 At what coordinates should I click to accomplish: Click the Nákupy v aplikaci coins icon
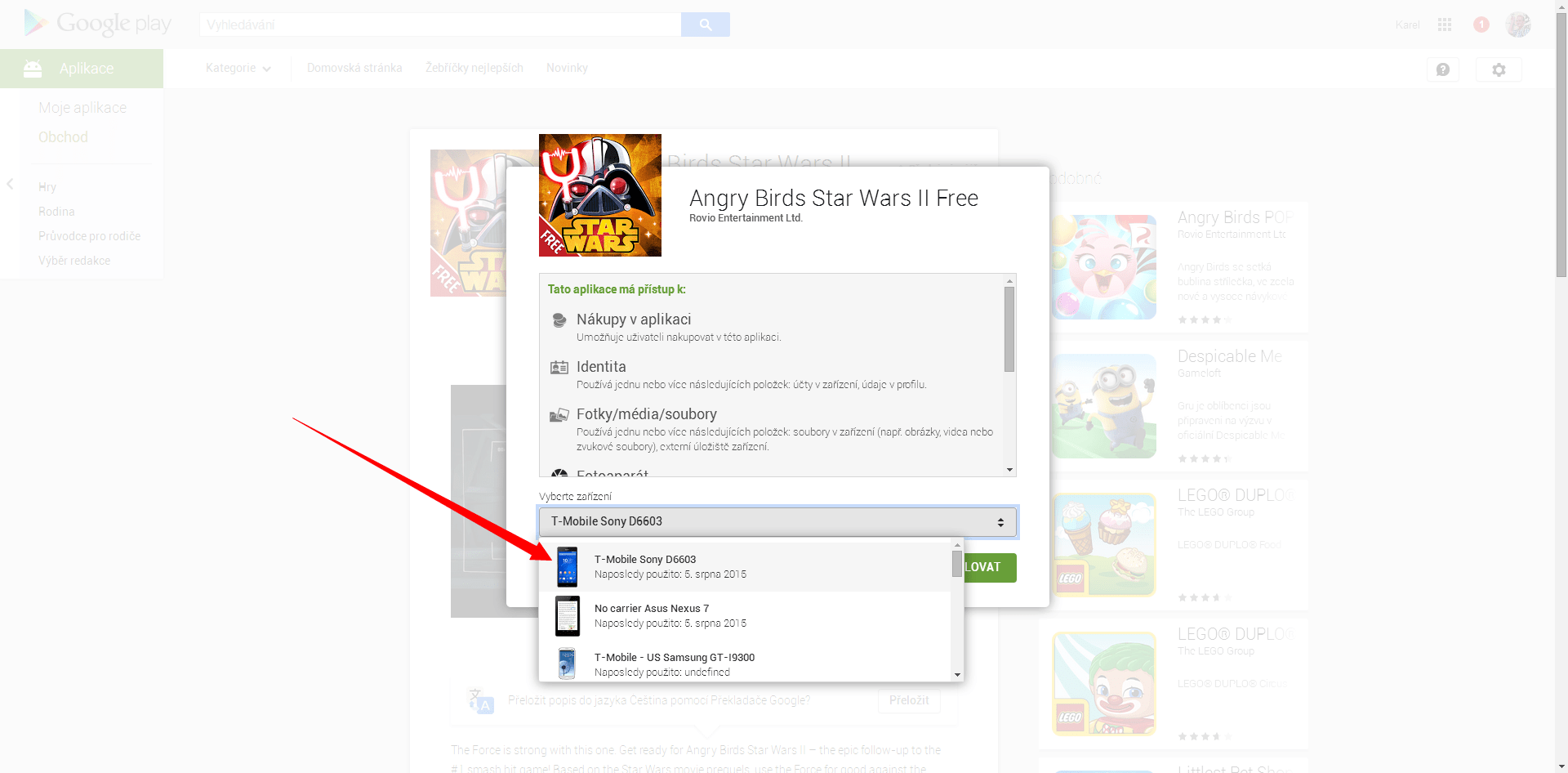tap(559, 320)
